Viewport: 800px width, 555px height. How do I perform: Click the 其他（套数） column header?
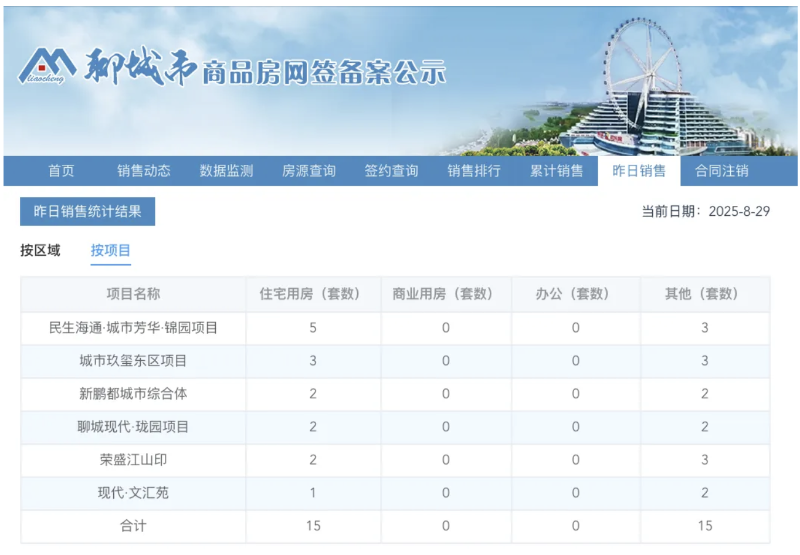(x=705, y=294)
